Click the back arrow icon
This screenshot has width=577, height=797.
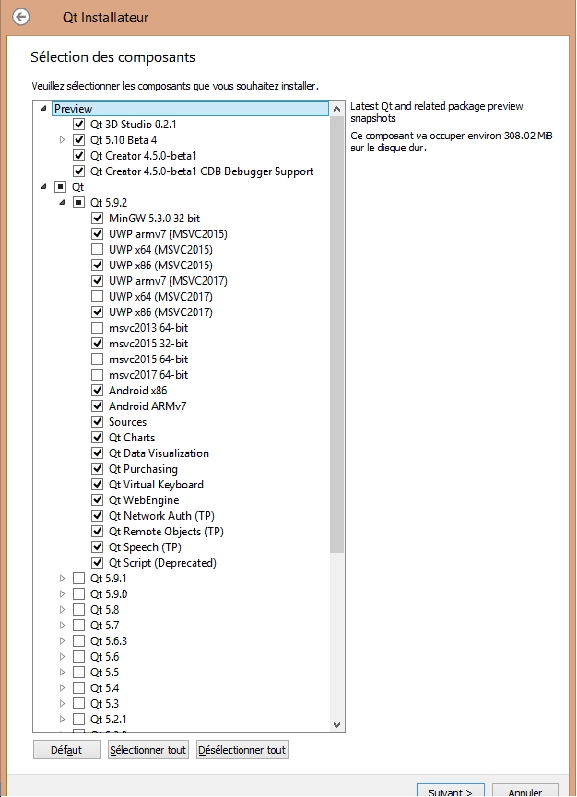click(x=21, y=17)
